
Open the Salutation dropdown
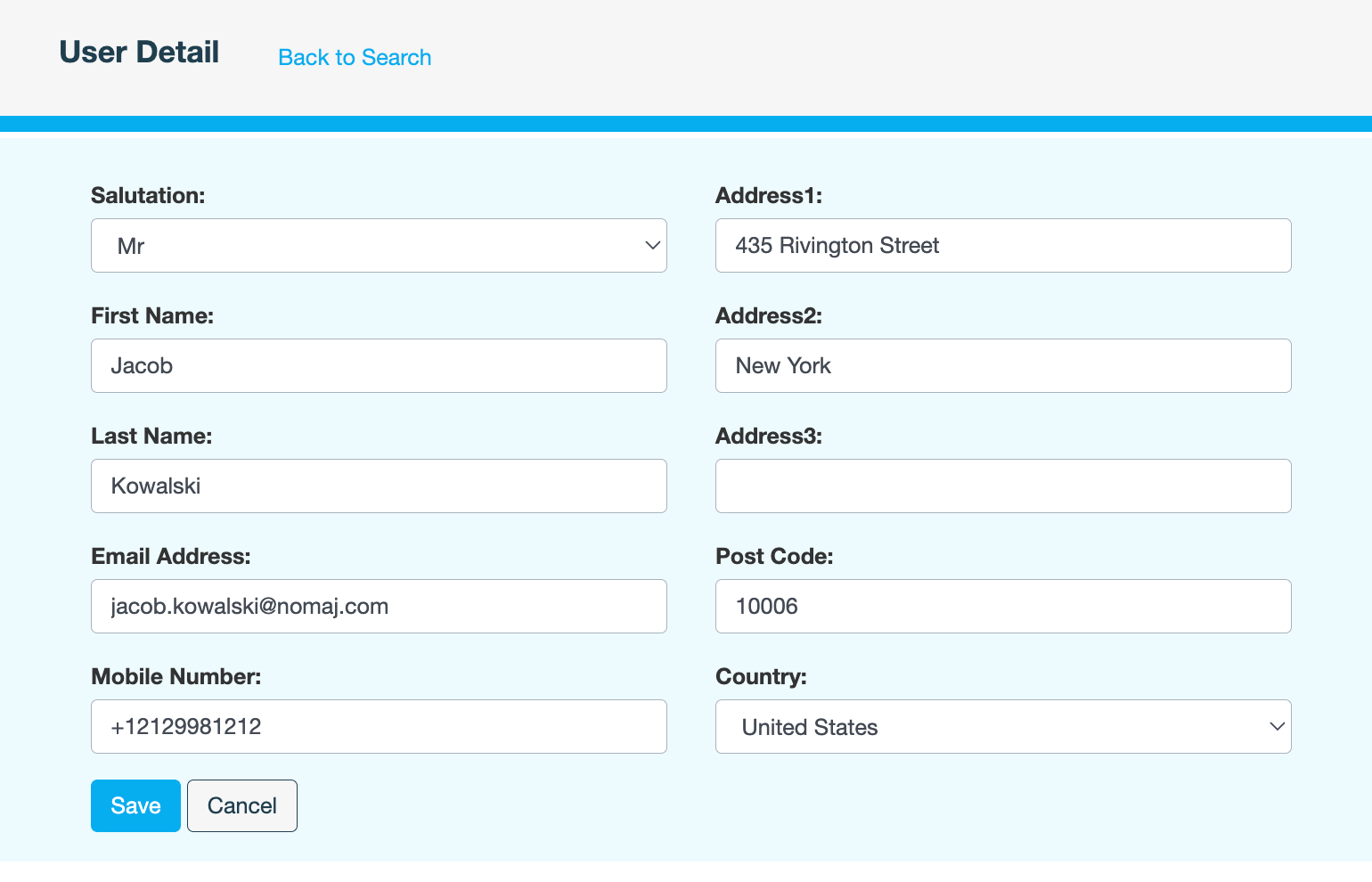379,245
